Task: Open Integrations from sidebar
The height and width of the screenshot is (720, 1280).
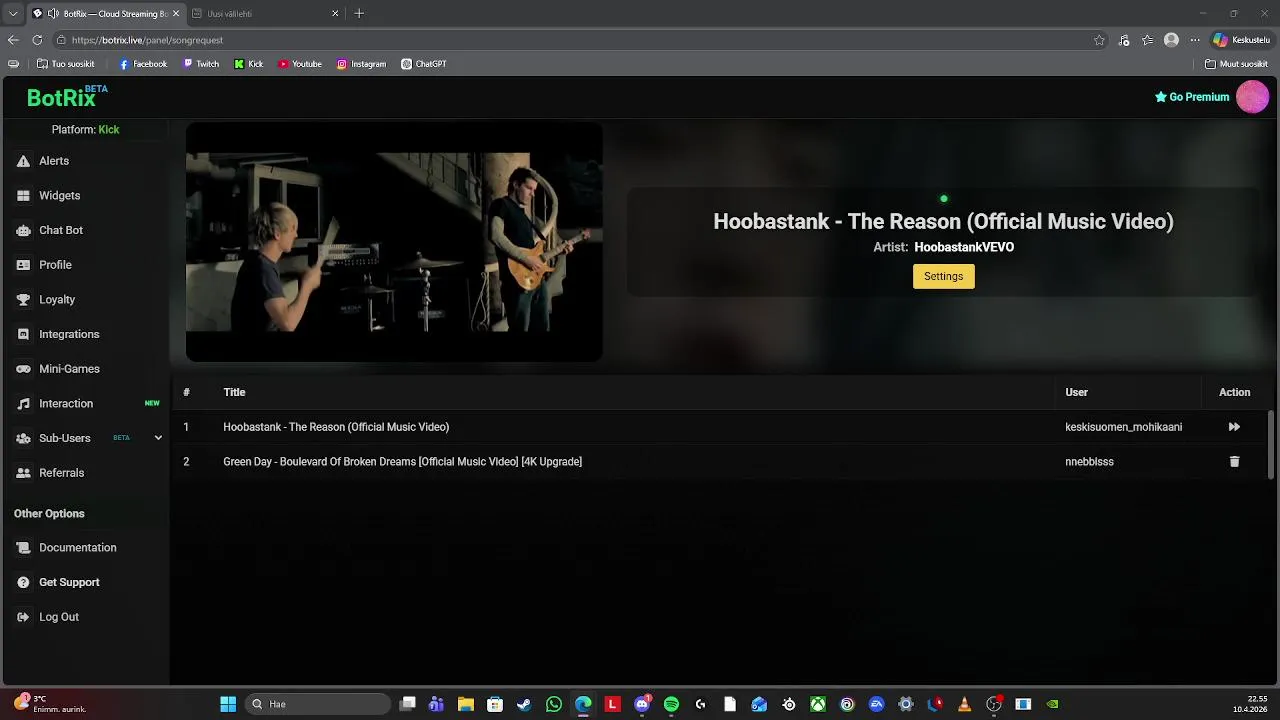Action: [x=58, y=334]
